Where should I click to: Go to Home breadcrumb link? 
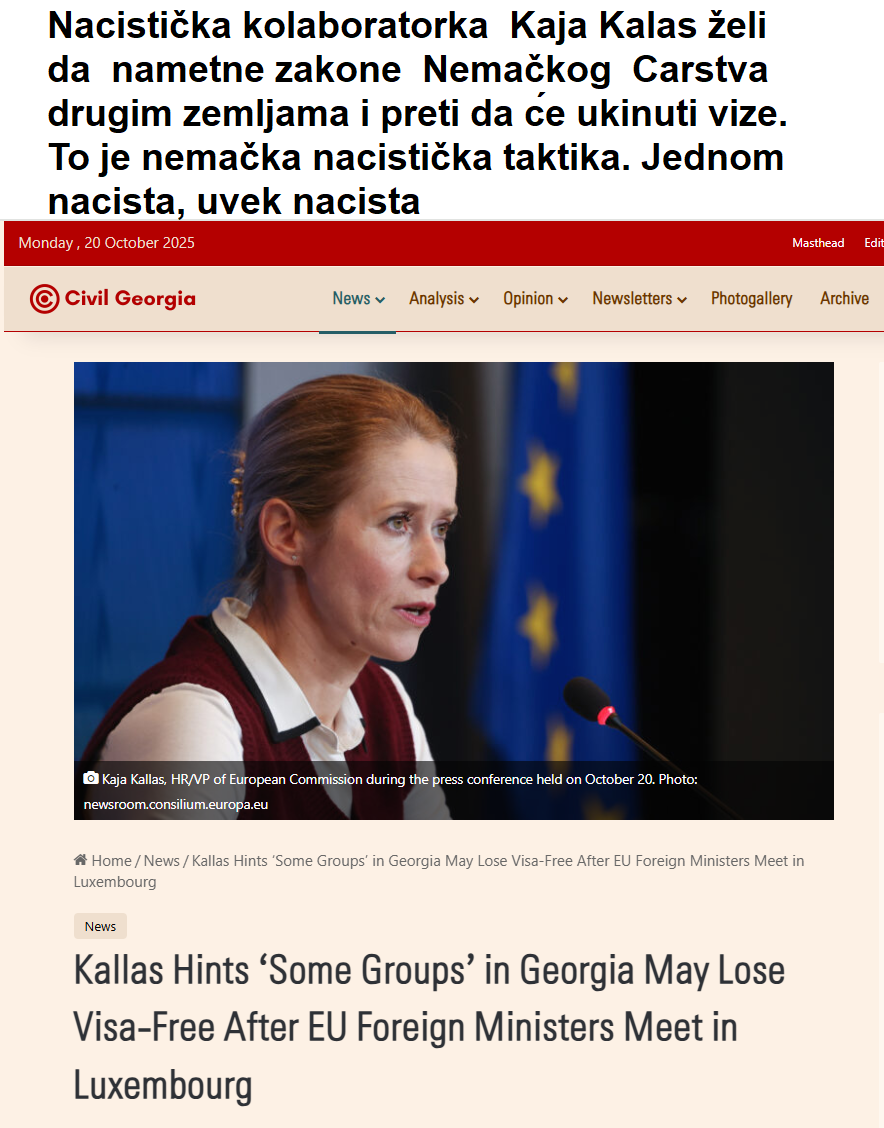(111, 860)
